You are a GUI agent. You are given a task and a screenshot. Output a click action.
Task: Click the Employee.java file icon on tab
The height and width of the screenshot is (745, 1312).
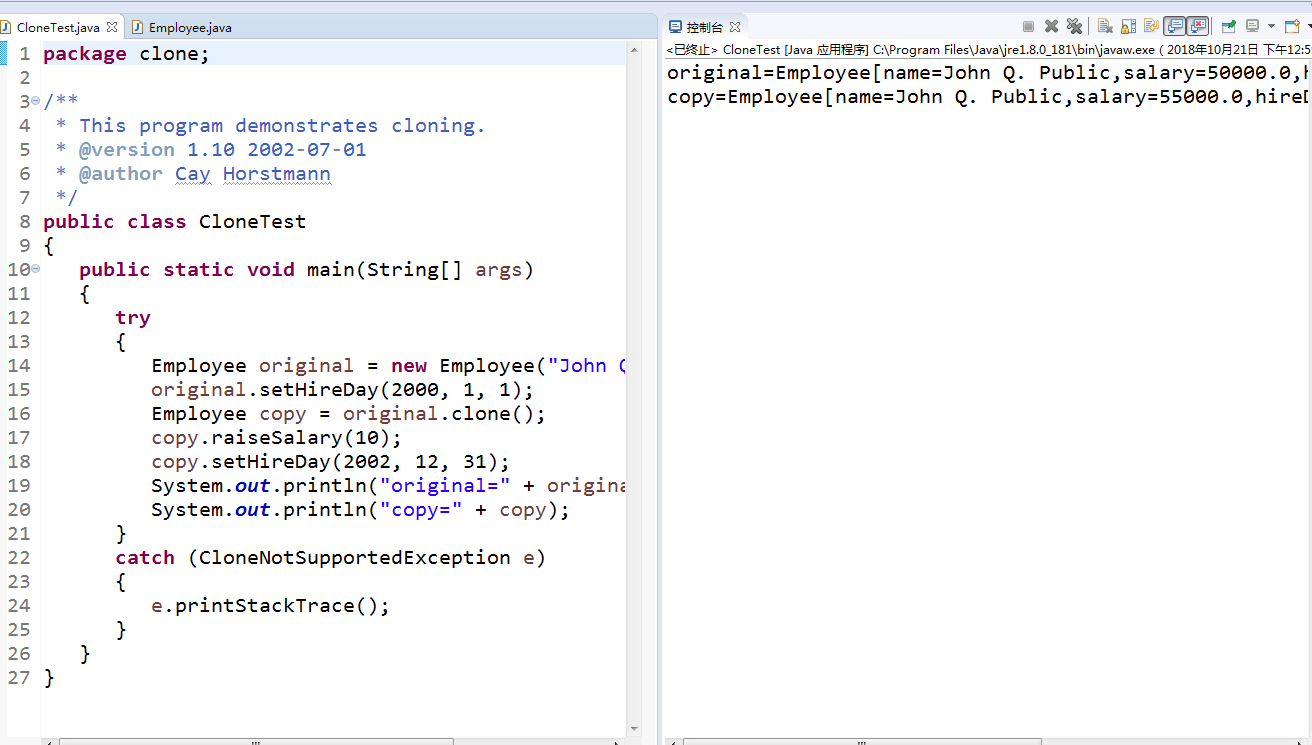pos(138,27)
